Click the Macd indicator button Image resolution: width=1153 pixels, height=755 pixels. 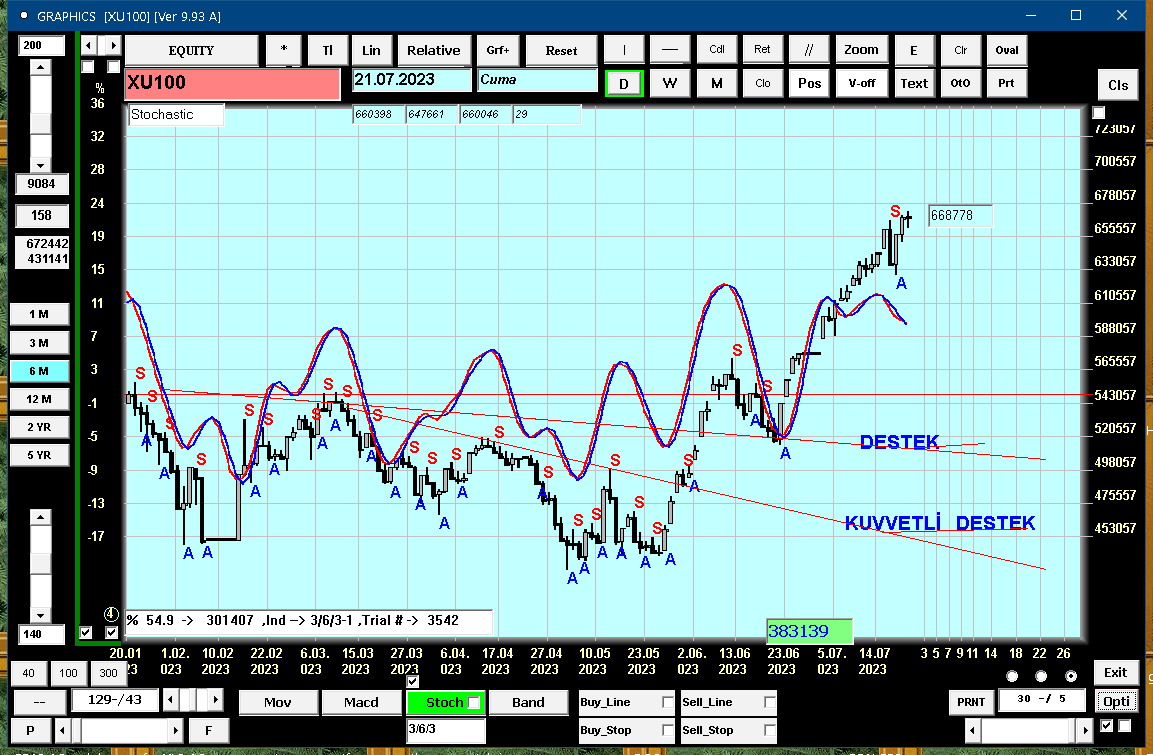(x=361, y=702)
